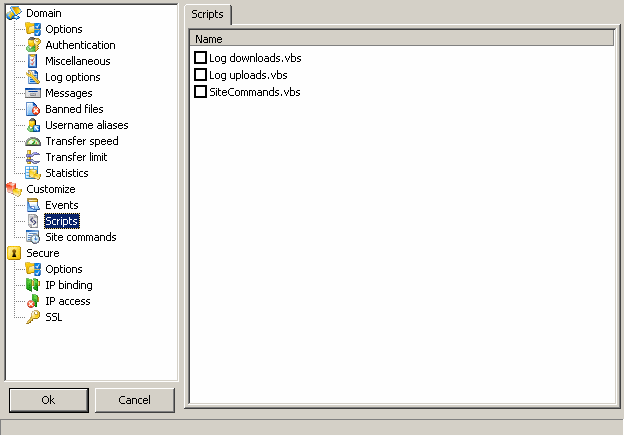Open Options under Secure
This screenshot has height=436, width=624.
(x=64, y=269)
